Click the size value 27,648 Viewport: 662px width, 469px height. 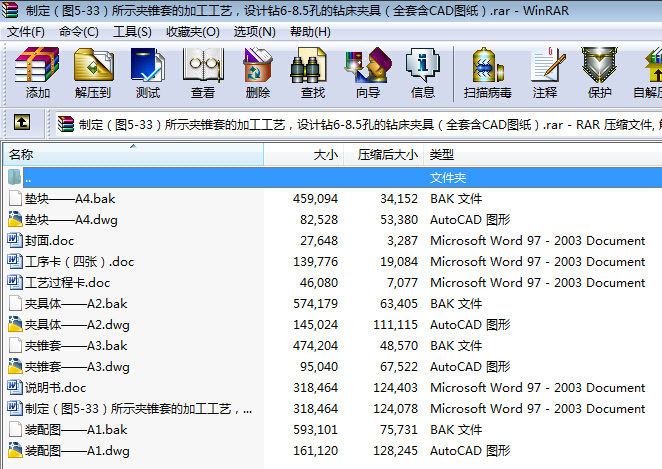(x=319, y=241)
